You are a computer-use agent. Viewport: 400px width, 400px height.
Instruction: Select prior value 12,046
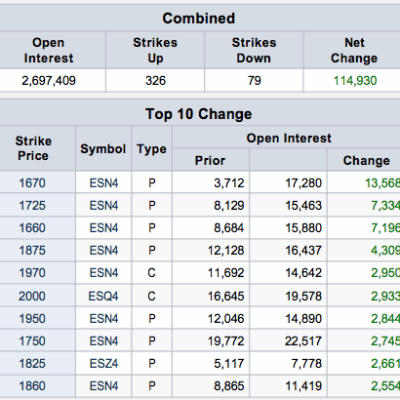pos(226,319)
